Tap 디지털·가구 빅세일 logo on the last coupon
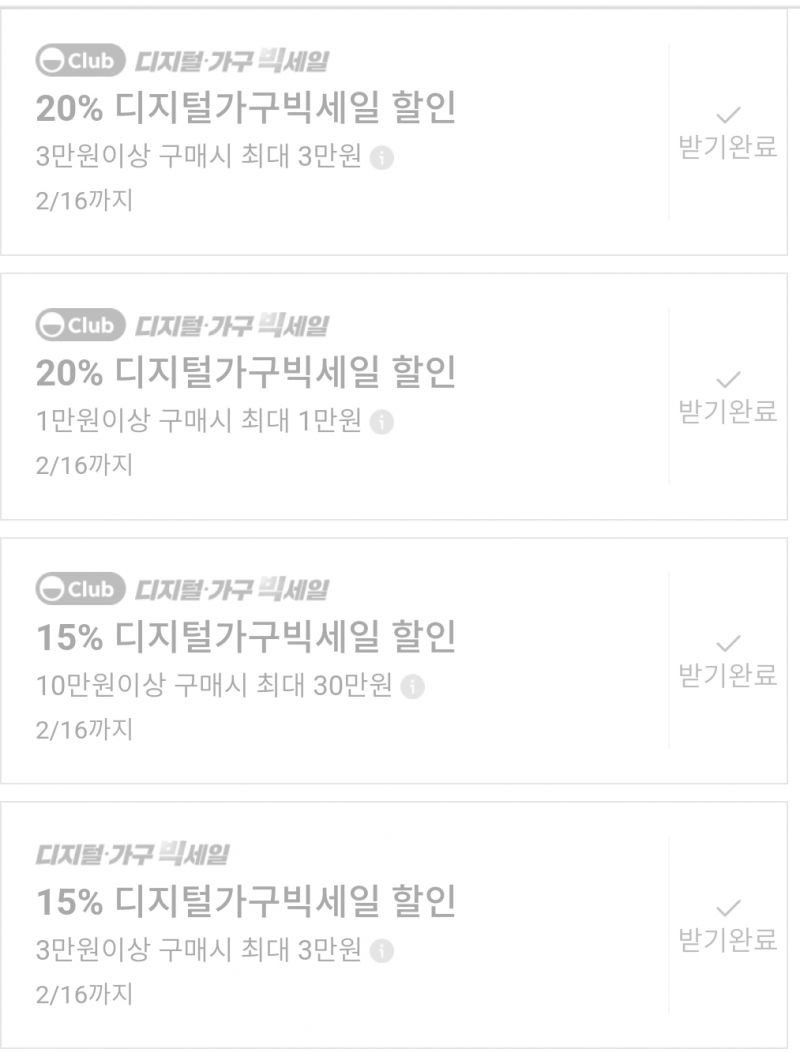 pyautogui.click(x=132, y=854)
